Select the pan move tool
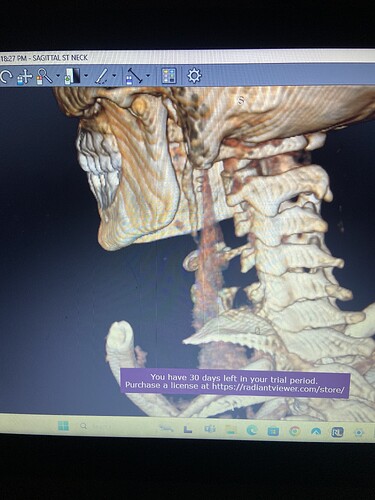Image resolution: width=375 pixels, height=500 pixels. coord(25,76)
